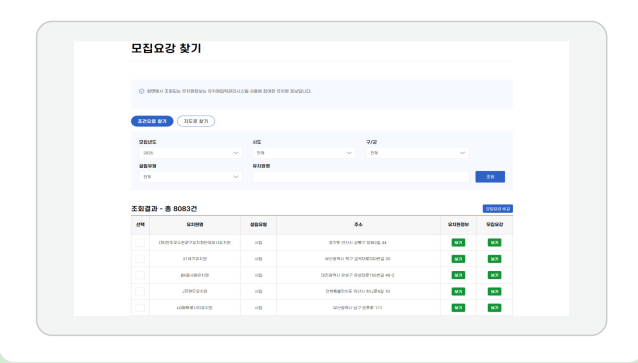This screenshot has width=638, height=363.
Task: Click the 21세기유치원 name cell
Action: [195, 259]
